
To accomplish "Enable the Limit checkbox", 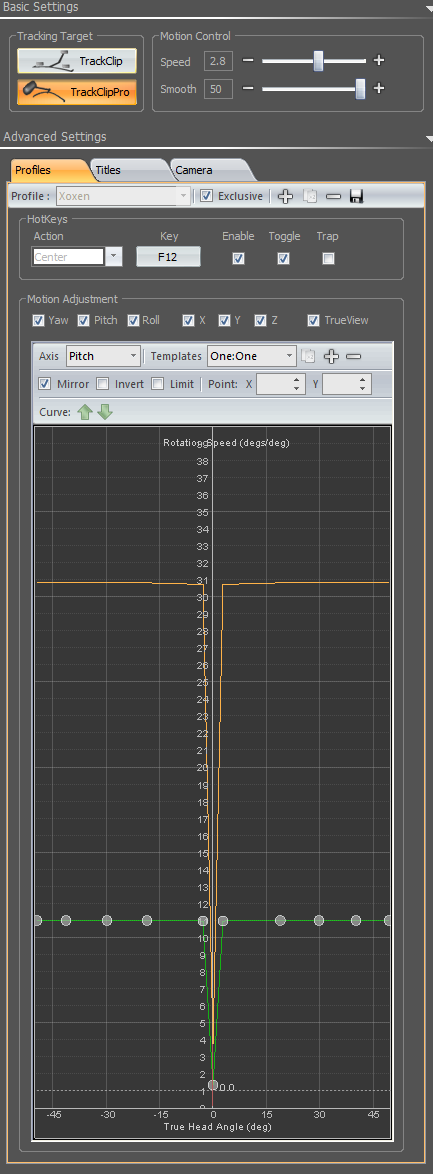I will point(157,384).
